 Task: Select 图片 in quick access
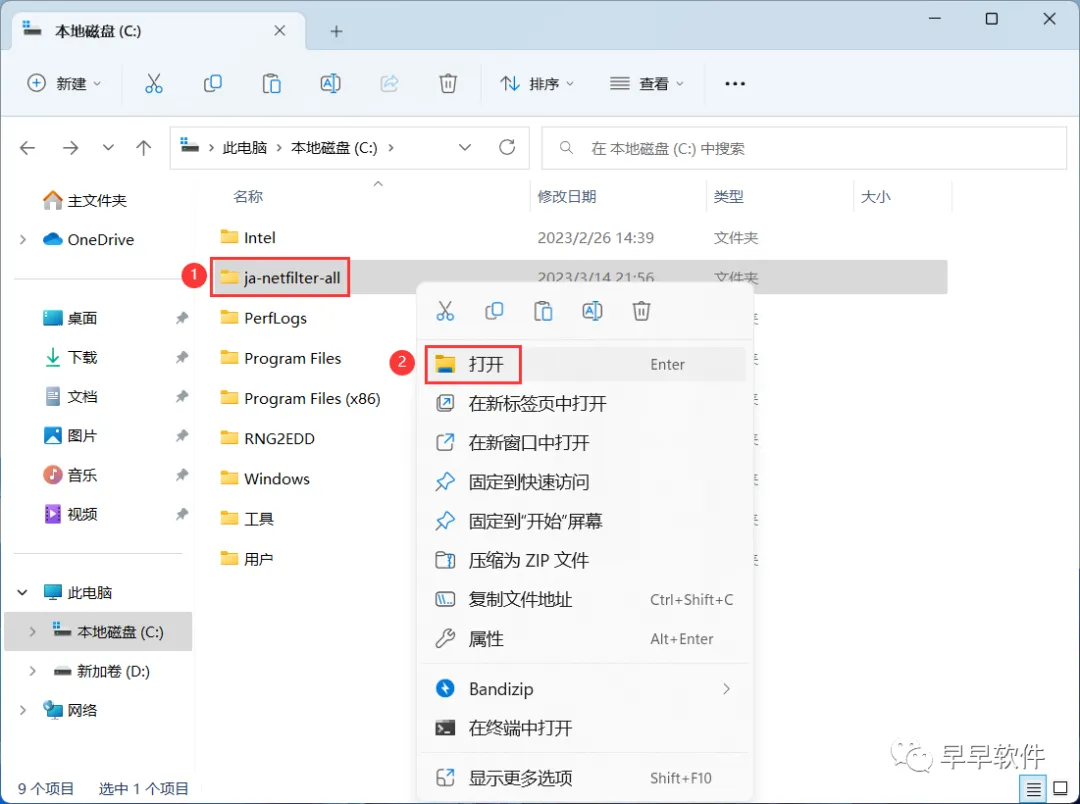[71, 436]
